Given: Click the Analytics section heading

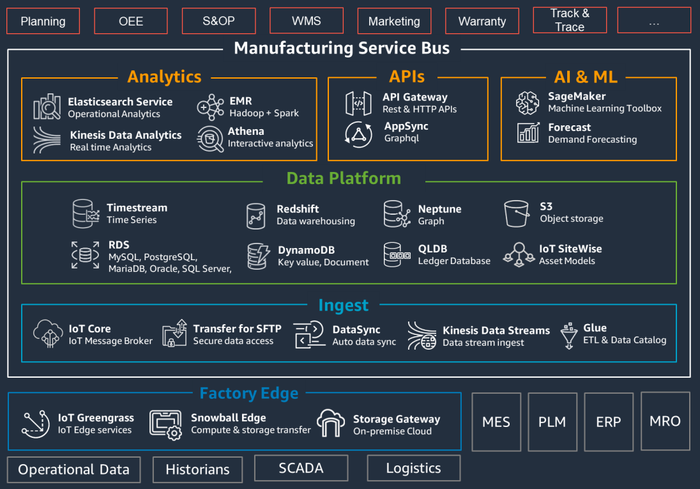Looking at the screenshot, I should pos(164,76).
